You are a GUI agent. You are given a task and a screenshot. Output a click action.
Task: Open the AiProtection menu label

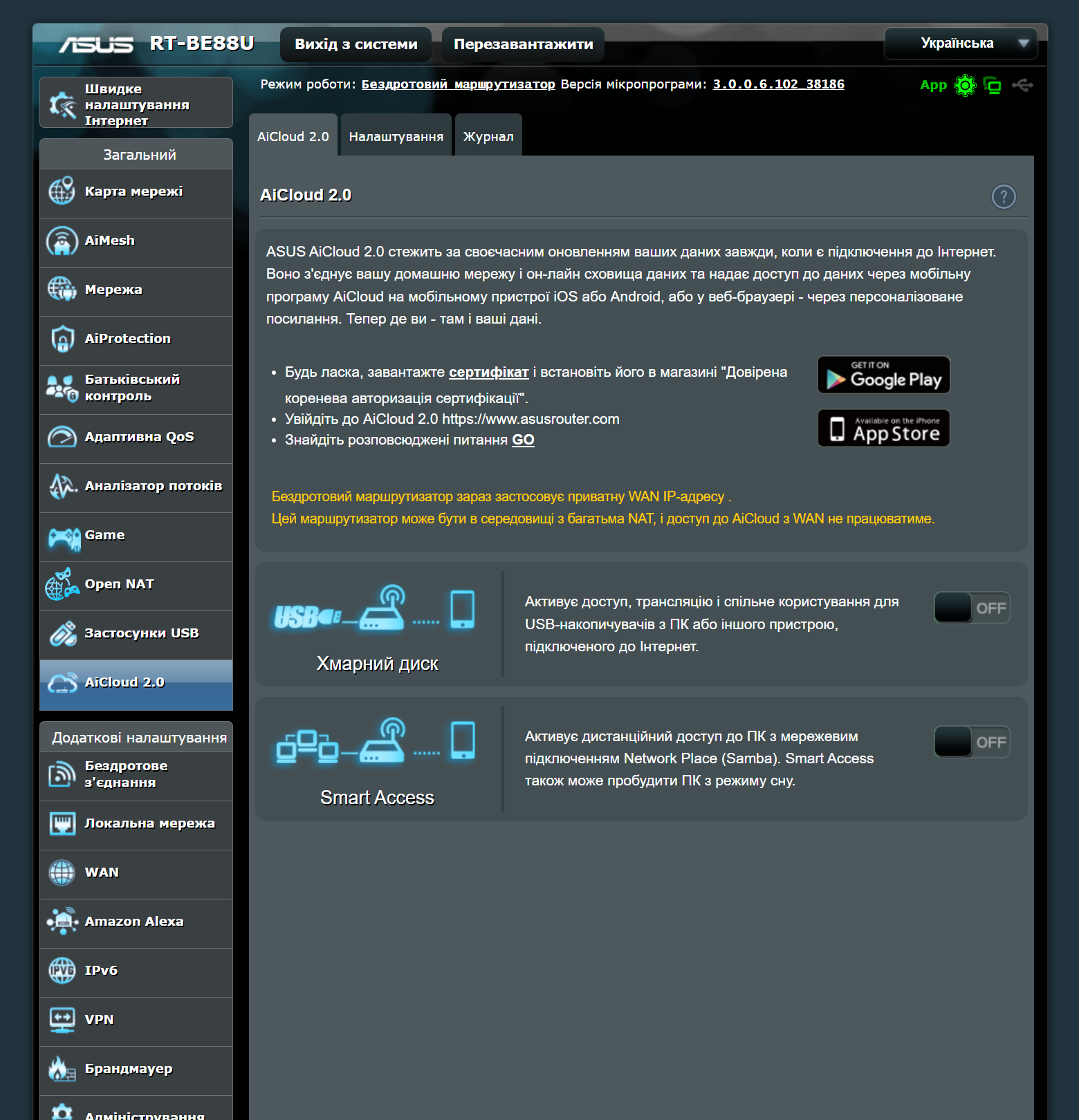[128, 339]
